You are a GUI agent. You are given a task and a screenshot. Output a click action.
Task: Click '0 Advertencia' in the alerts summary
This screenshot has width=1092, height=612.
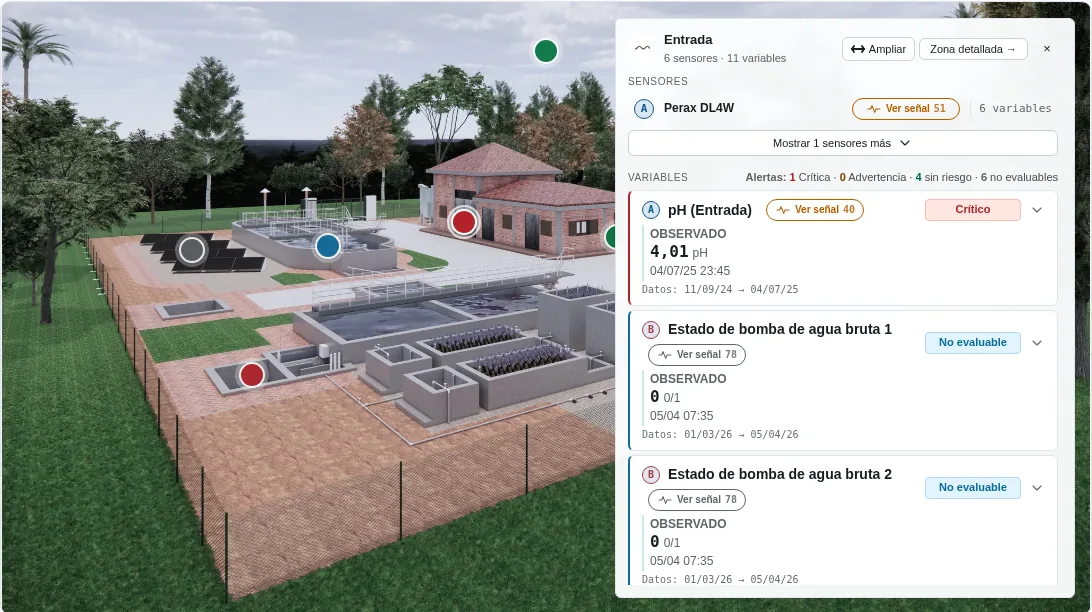(873, 178)
